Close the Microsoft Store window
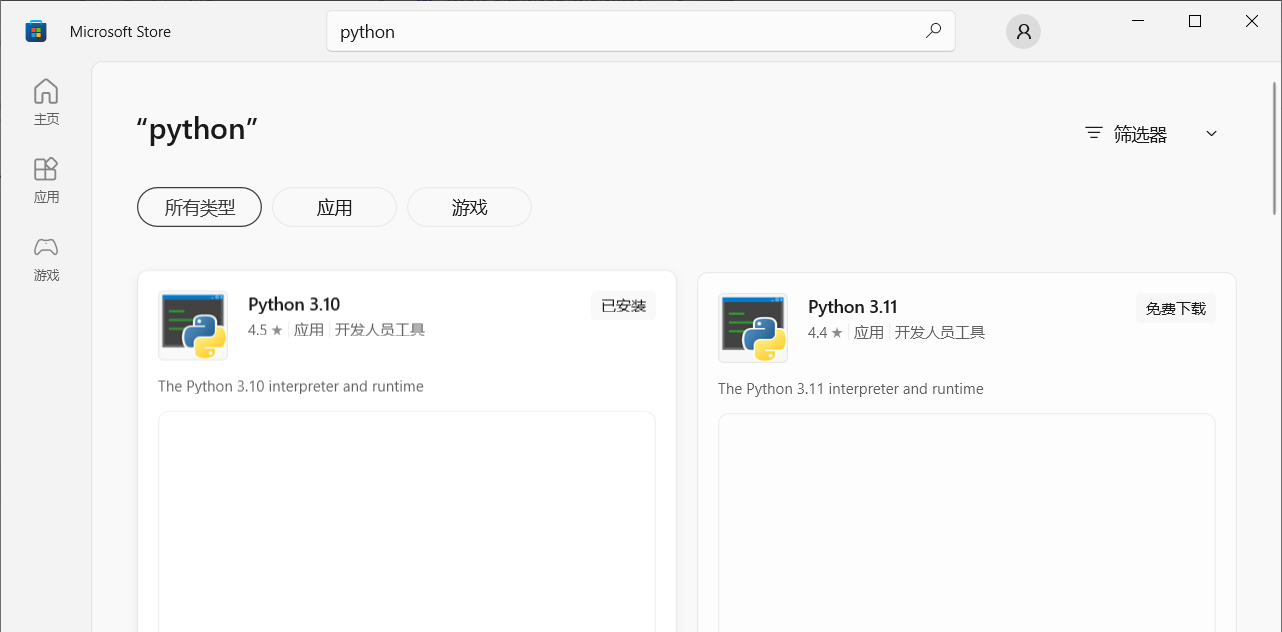 pos(1252,21)
